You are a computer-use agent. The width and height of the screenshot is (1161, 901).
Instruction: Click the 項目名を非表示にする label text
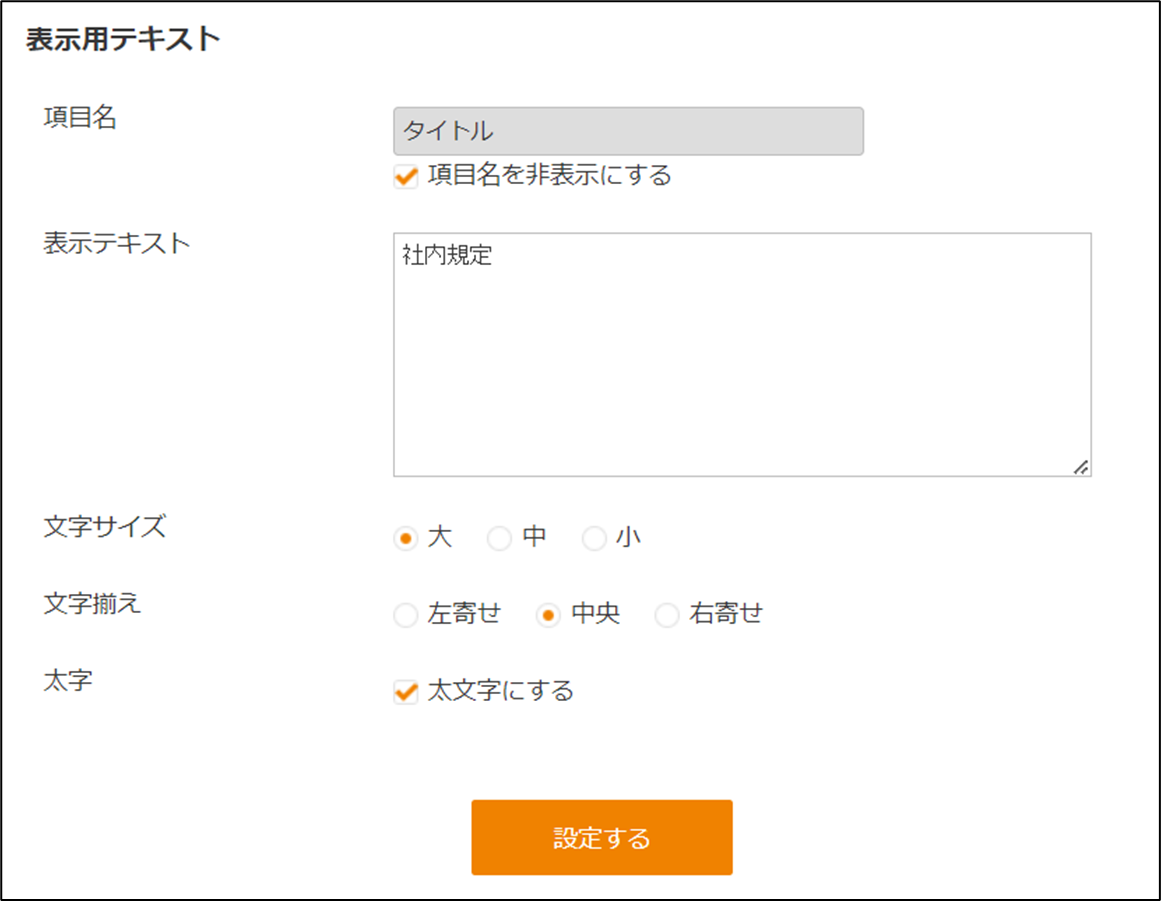pos(550,175)
